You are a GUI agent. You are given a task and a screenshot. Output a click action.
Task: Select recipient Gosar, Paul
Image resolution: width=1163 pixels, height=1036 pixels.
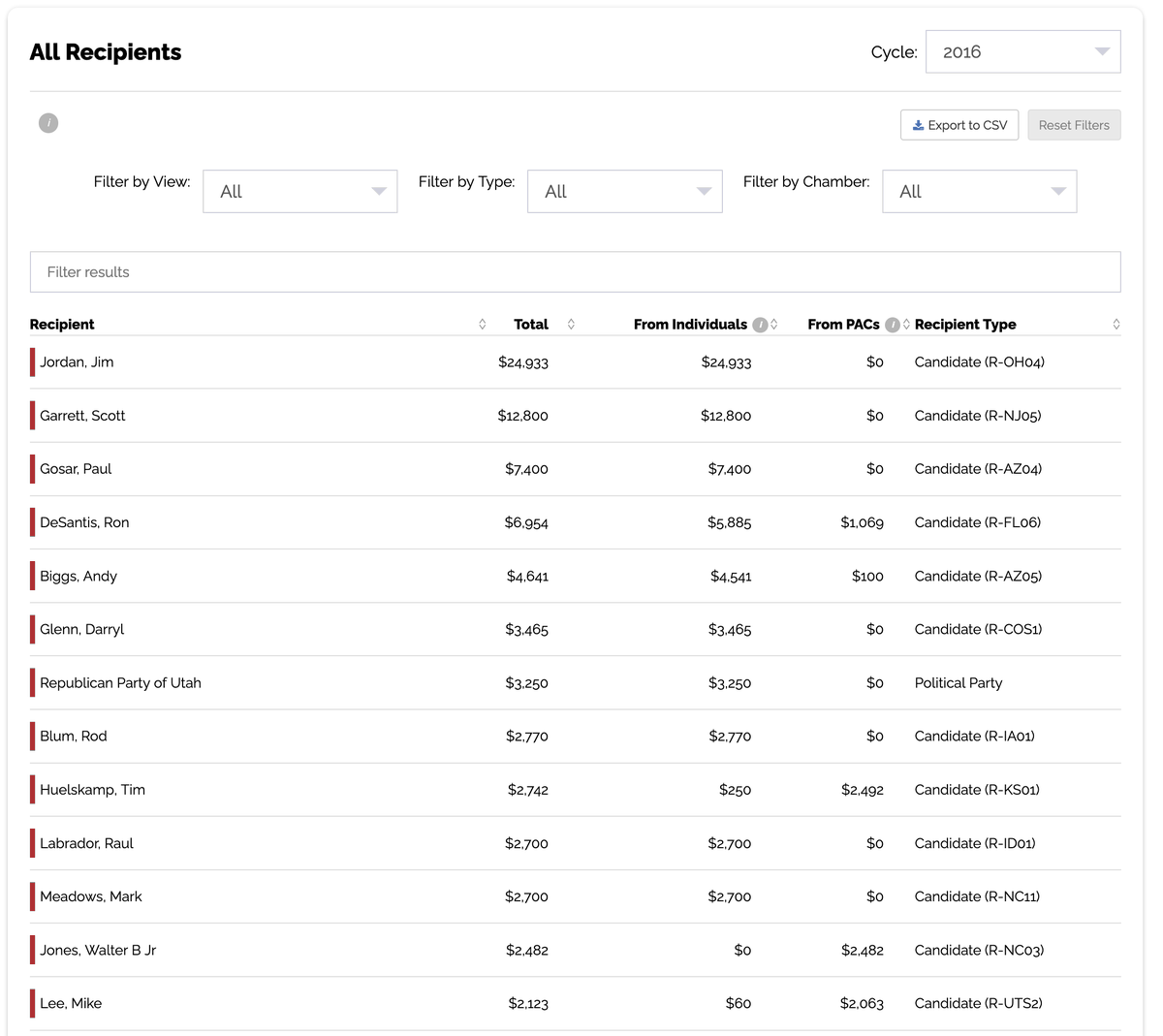pos(76,469)
